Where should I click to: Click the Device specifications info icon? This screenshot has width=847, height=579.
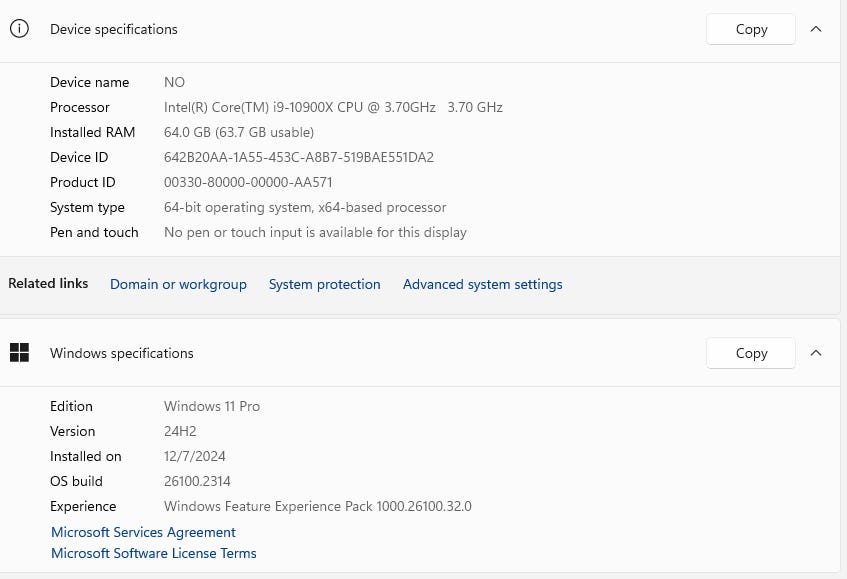(19, 29)
